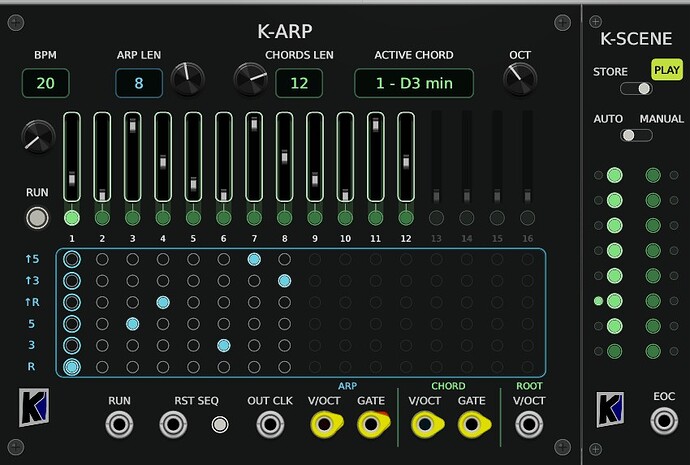Toggle the STORE/PLAY switch
690x465 pixels.
[x=636, y=88]
